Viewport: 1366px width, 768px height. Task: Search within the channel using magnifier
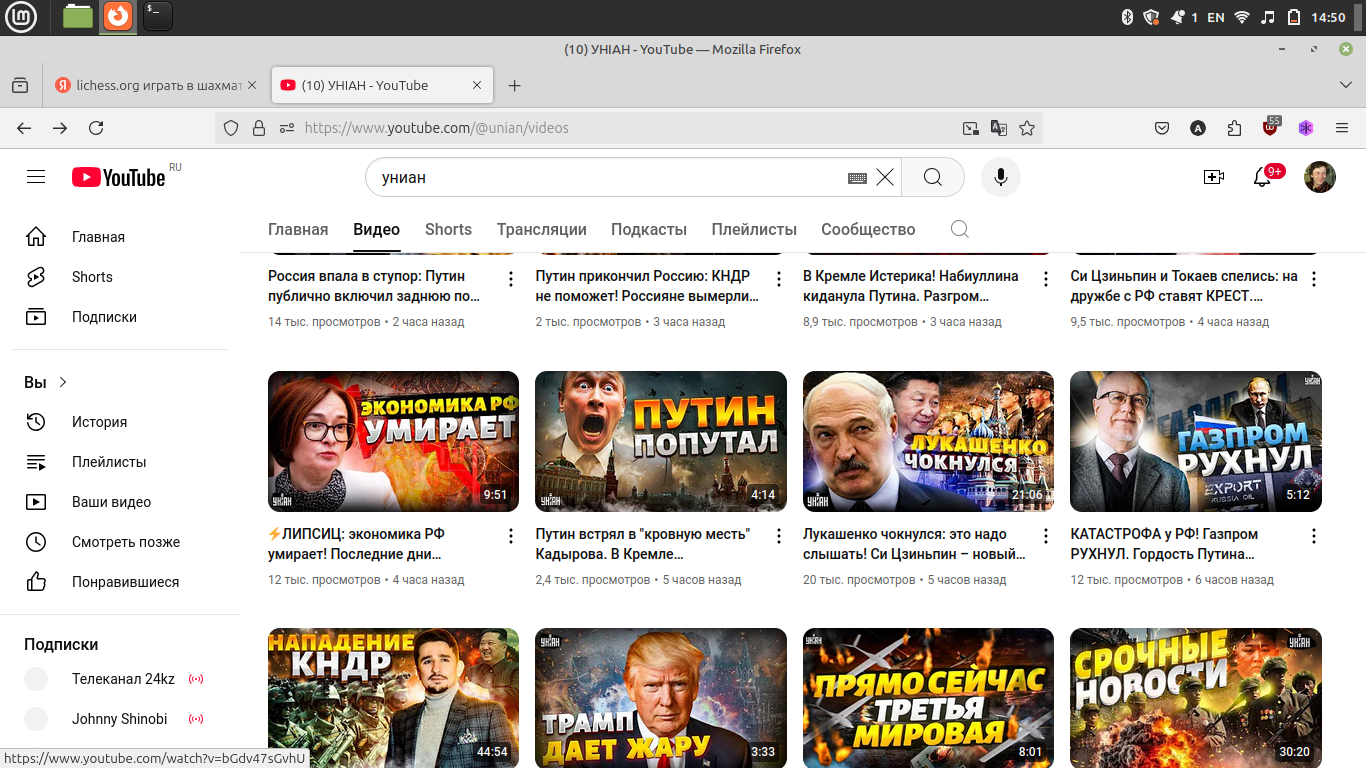pyautogui.click(x=959, y=229)
